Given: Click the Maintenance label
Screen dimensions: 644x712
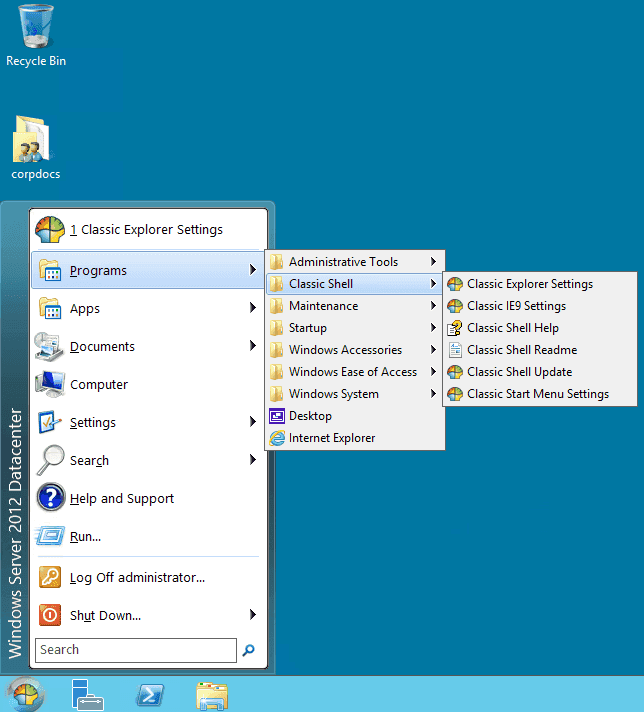Looking at the screenshot, I should [x=323, y=306].
